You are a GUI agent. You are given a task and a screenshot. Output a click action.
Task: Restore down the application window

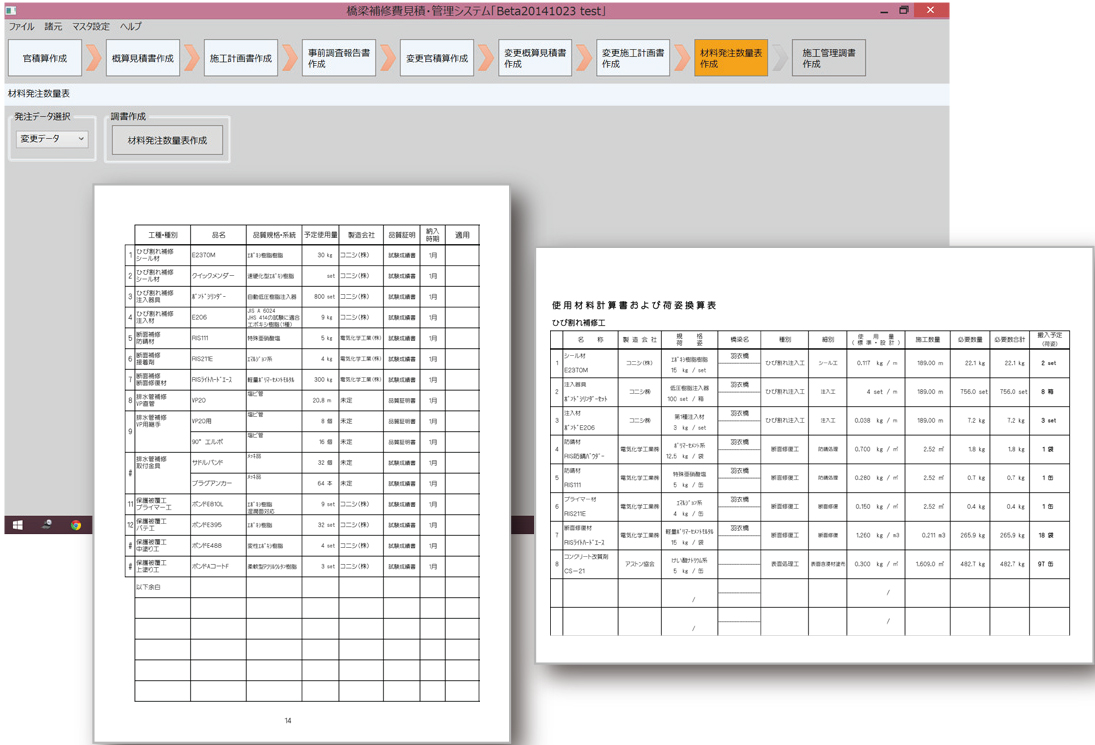903,10
